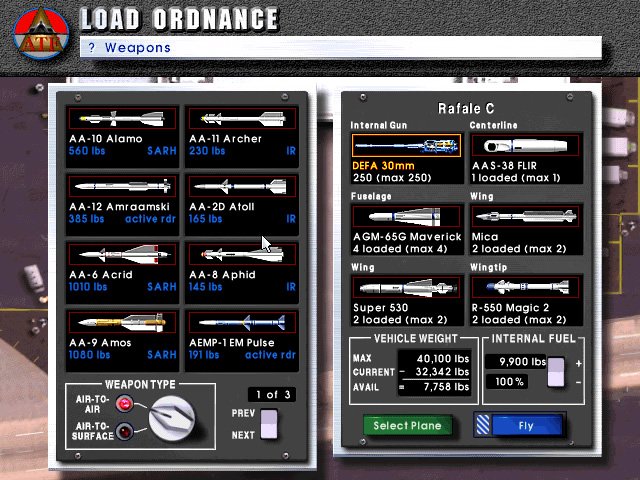Viewport: 640px width, 480px height.
Task: Select the AA-6 Acrid missile image
Action: 122,255
